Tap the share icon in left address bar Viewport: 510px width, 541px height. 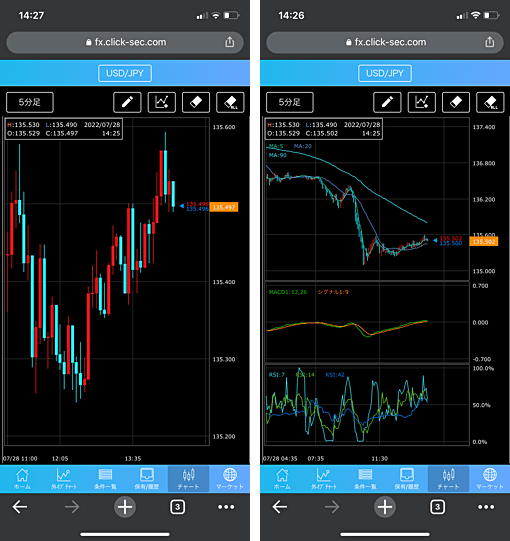pyautogui.click(x=230, y=42)
